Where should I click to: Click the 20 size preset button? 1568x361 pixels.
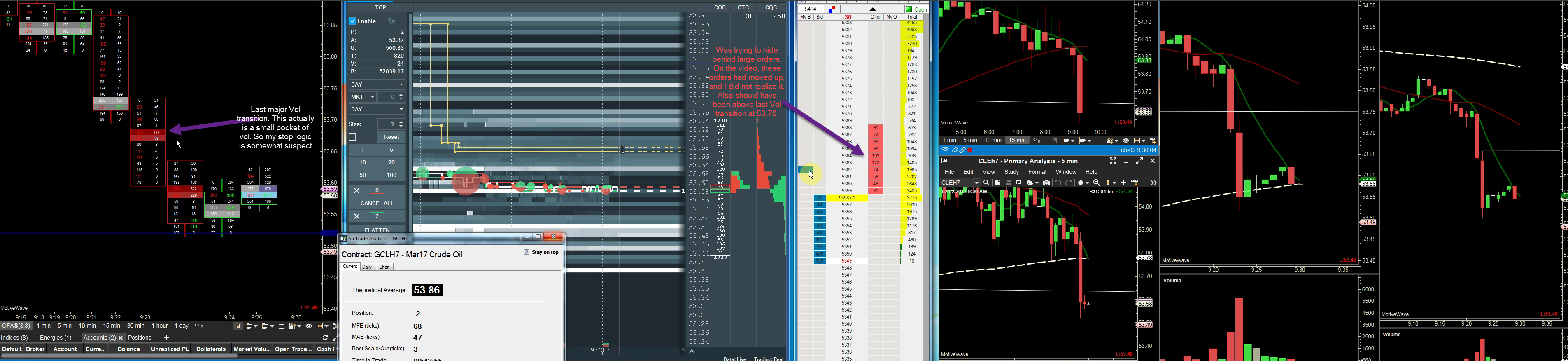[391, 163]
